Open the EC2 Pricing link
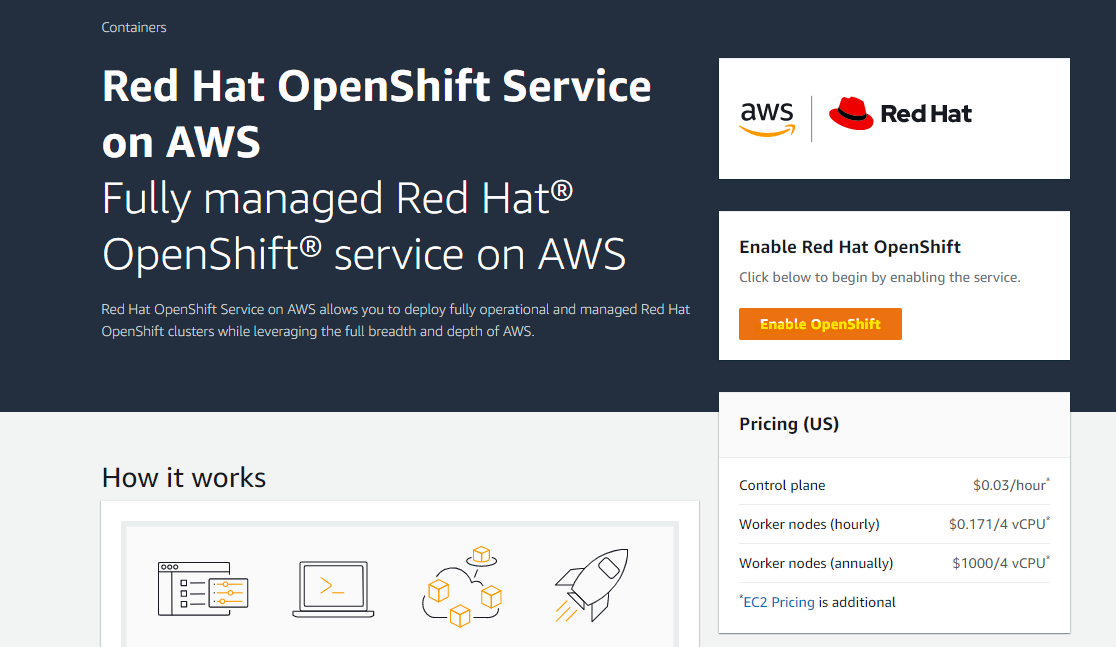 [779, 601]
